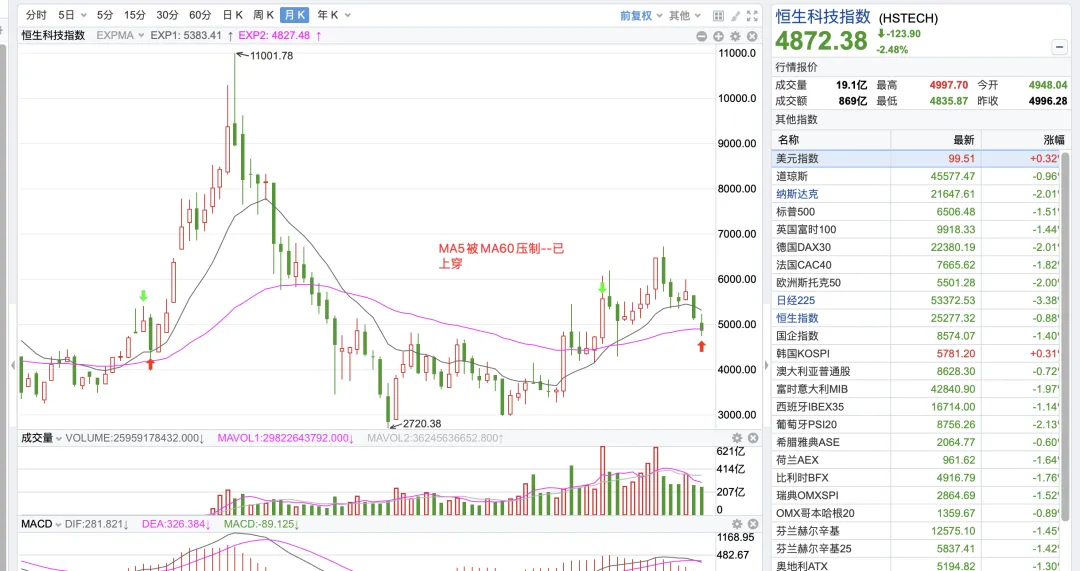Click left chart scroll arrow

(x=12, y=365)
